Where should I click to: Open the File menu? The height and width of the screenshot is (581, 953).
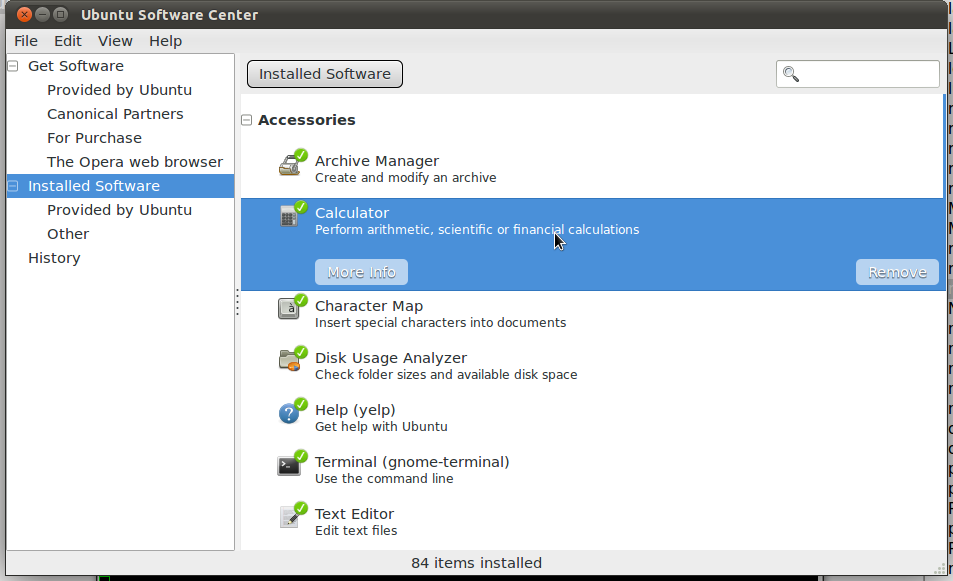click(x=26, y=41)
